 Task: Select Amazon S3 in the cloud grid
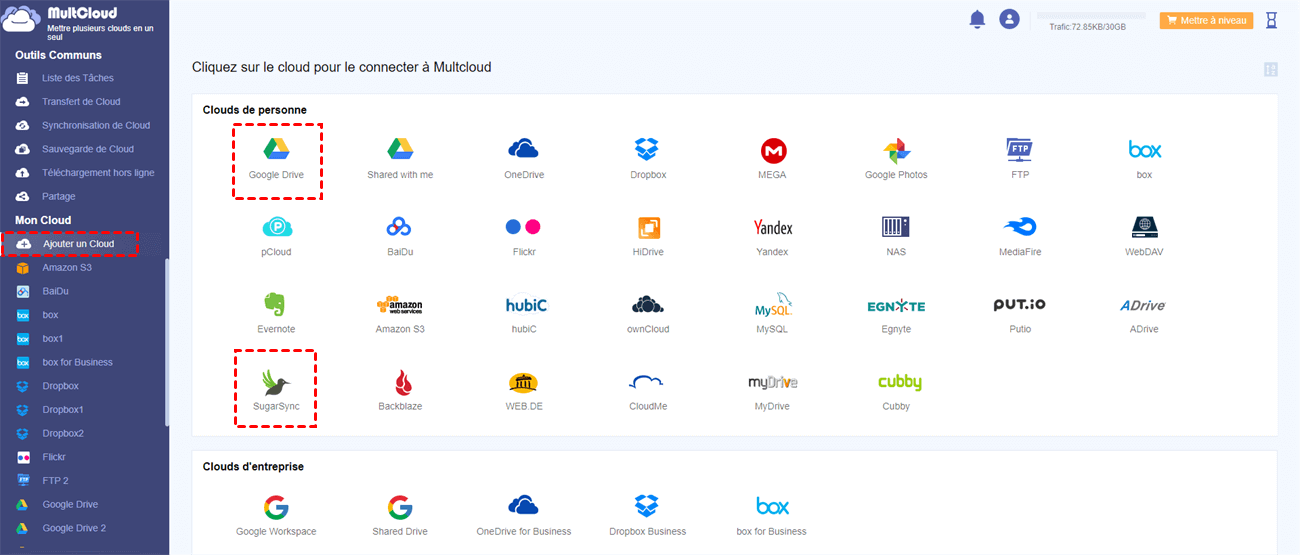400,305
